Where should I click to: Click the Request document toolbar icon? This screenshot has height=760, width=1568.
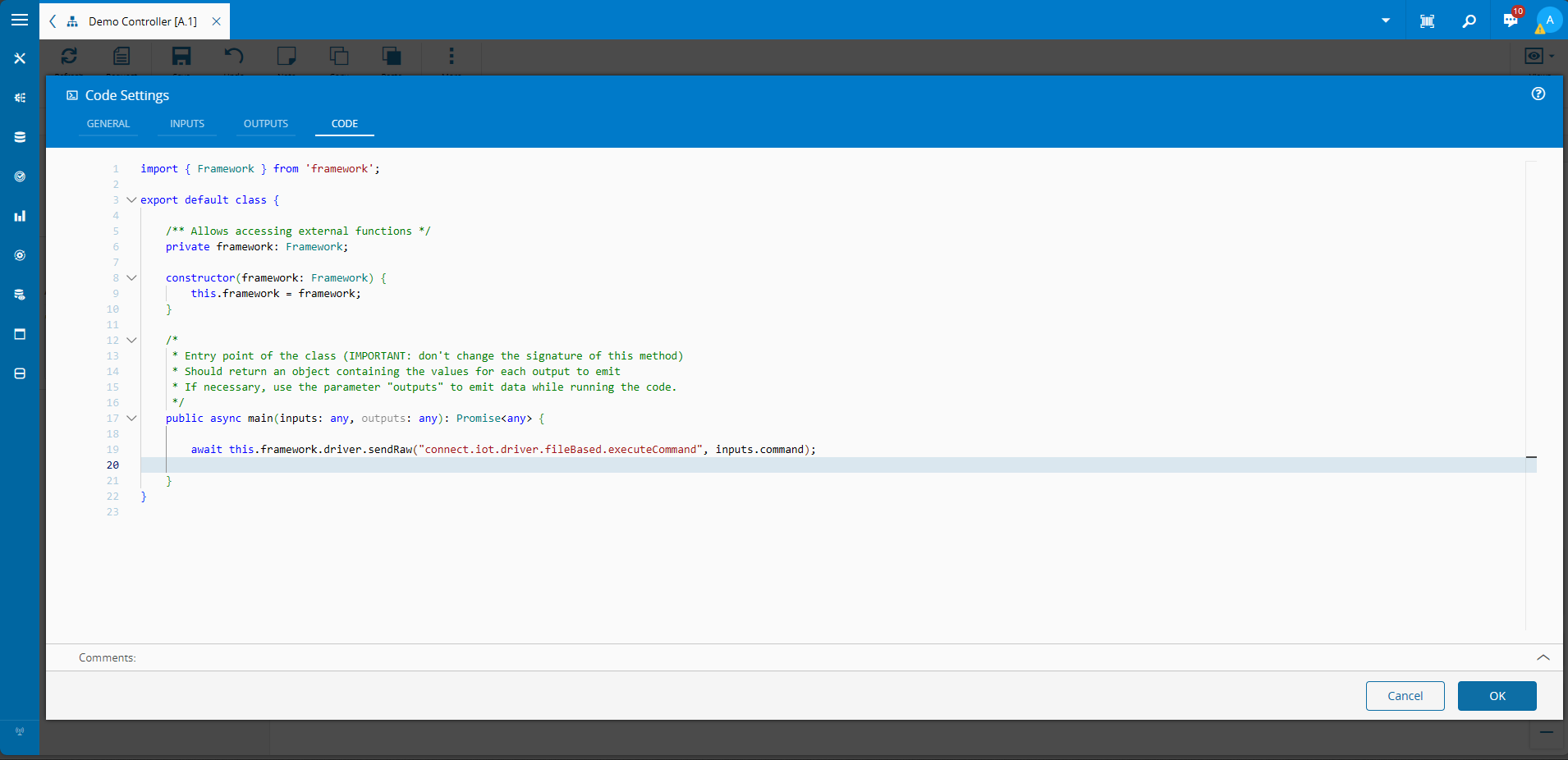click(x=121, y=56)
